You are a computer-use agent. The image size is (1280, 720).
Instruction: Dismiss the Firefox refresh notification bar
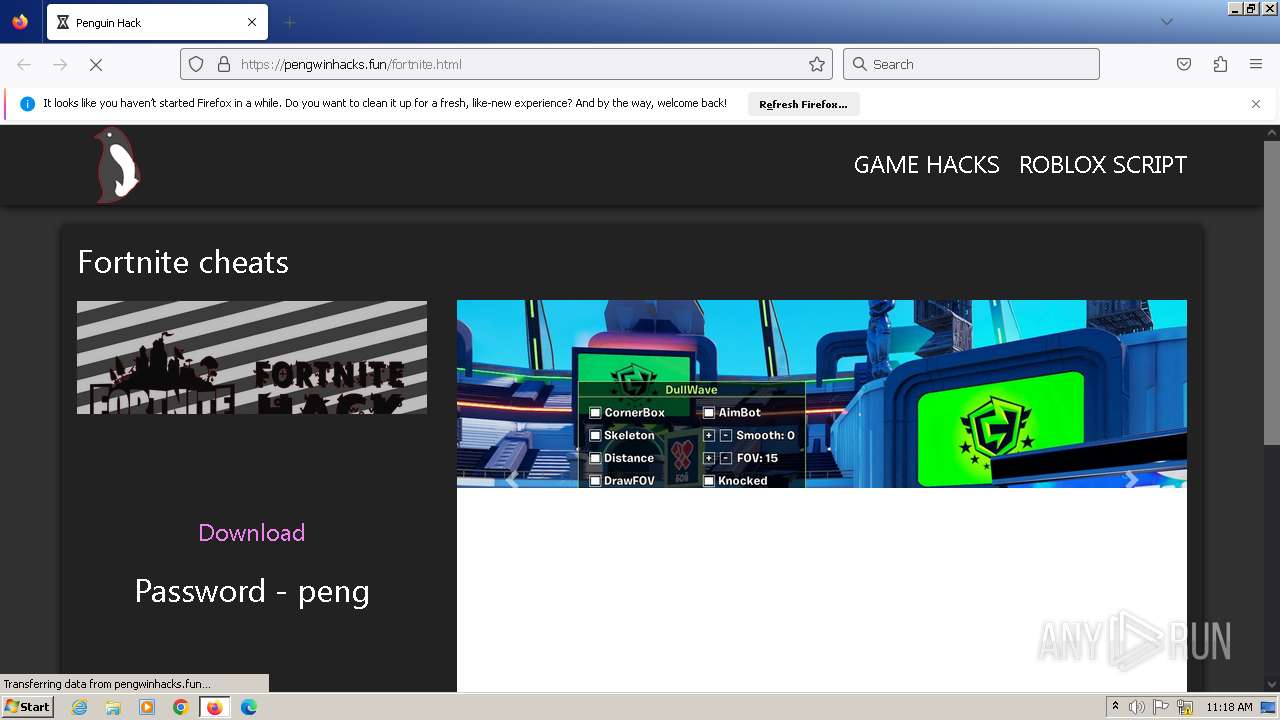1256,104
